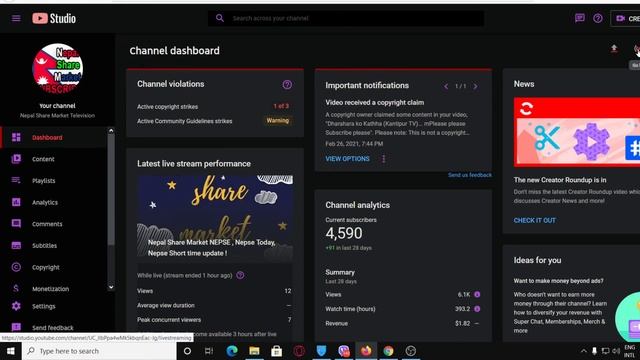Open File Explorer from taskbar
This screenshot has width=640, height=360.
(x=254, y=351)
